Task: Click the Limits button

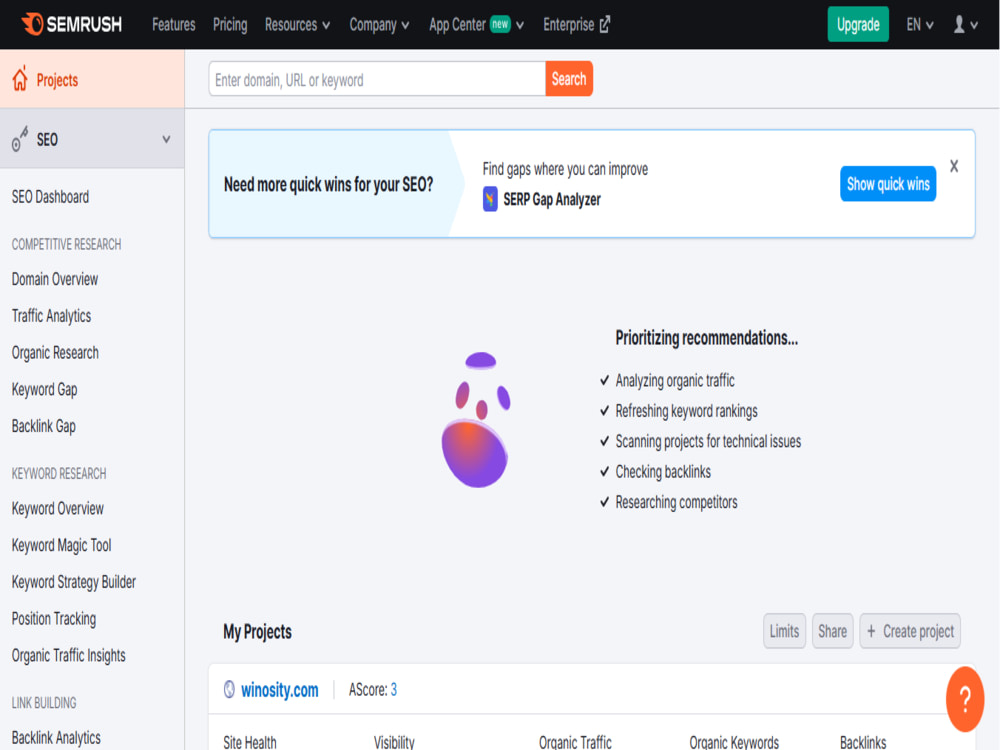Action: coord(784,631)
